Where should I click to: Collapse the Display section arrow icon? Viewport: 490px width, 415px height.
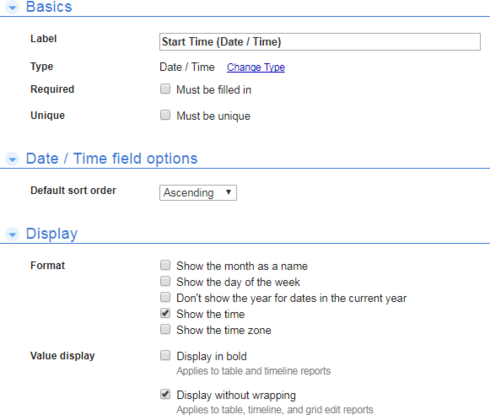(12, 234)
